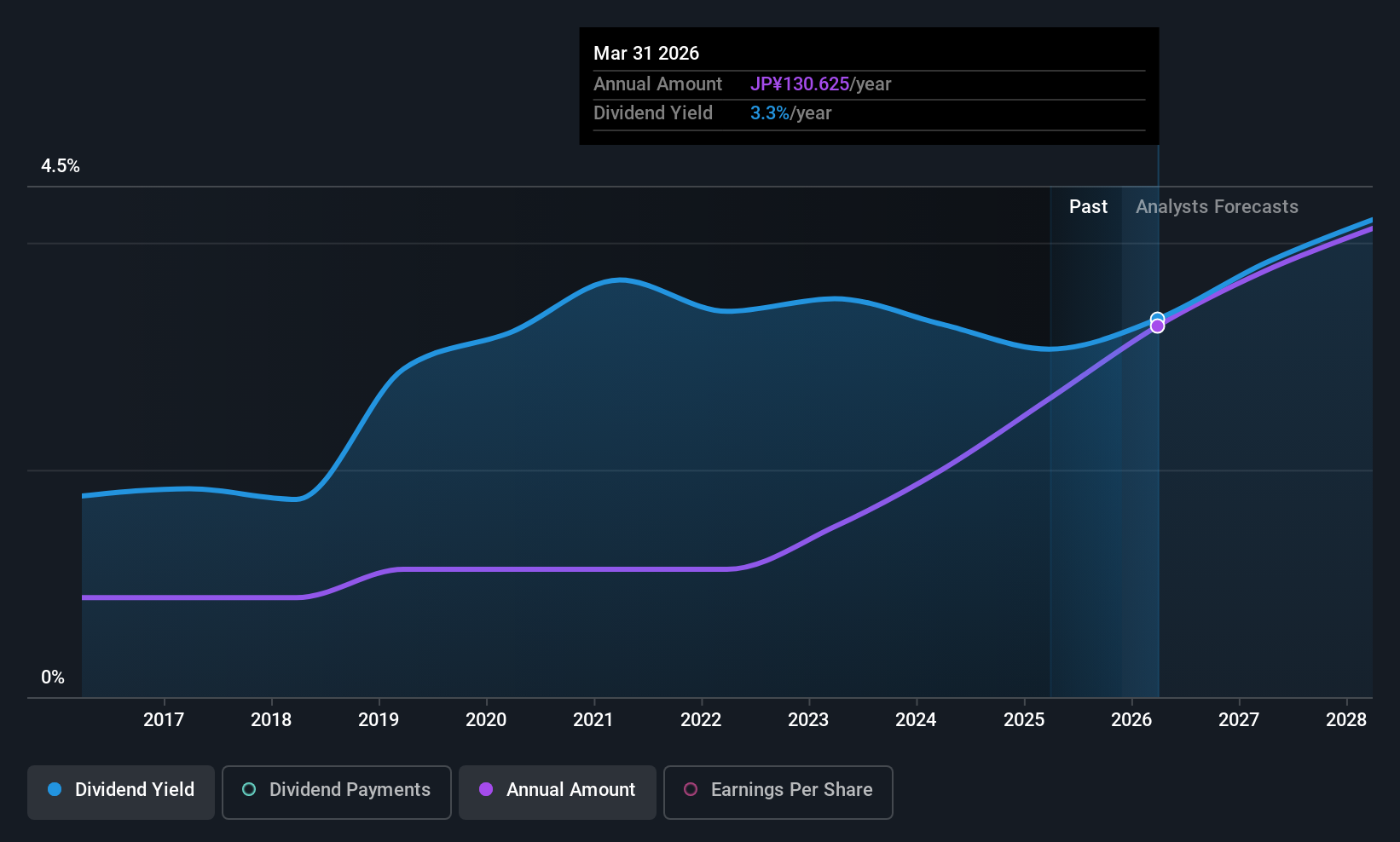Select the Analysts Forecasts region label

(x=1217, y=207)
